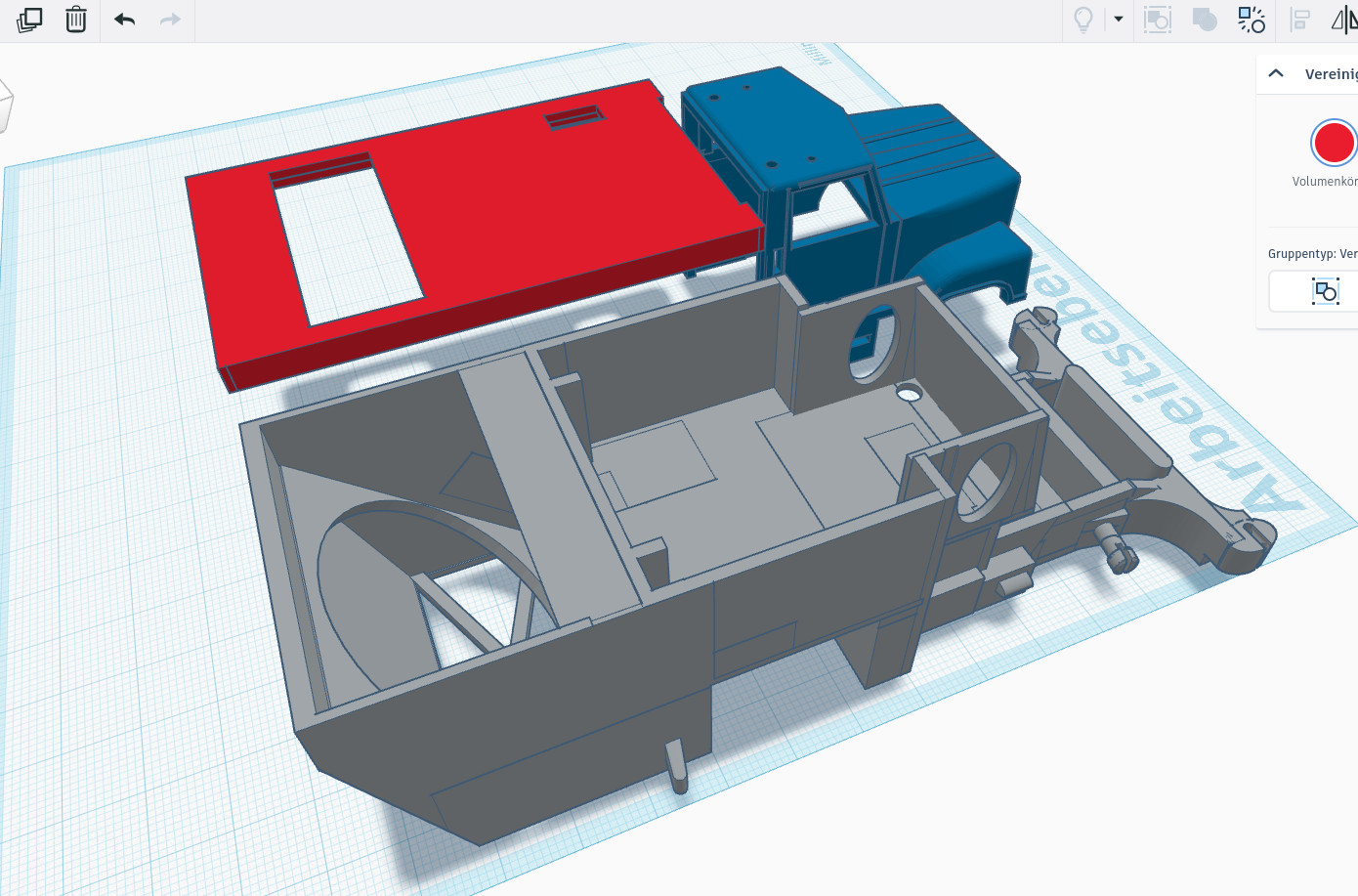The image size is (1358, 896).
Task: Ungroup using the scattered shapes icon
Action: (1252, 20)
